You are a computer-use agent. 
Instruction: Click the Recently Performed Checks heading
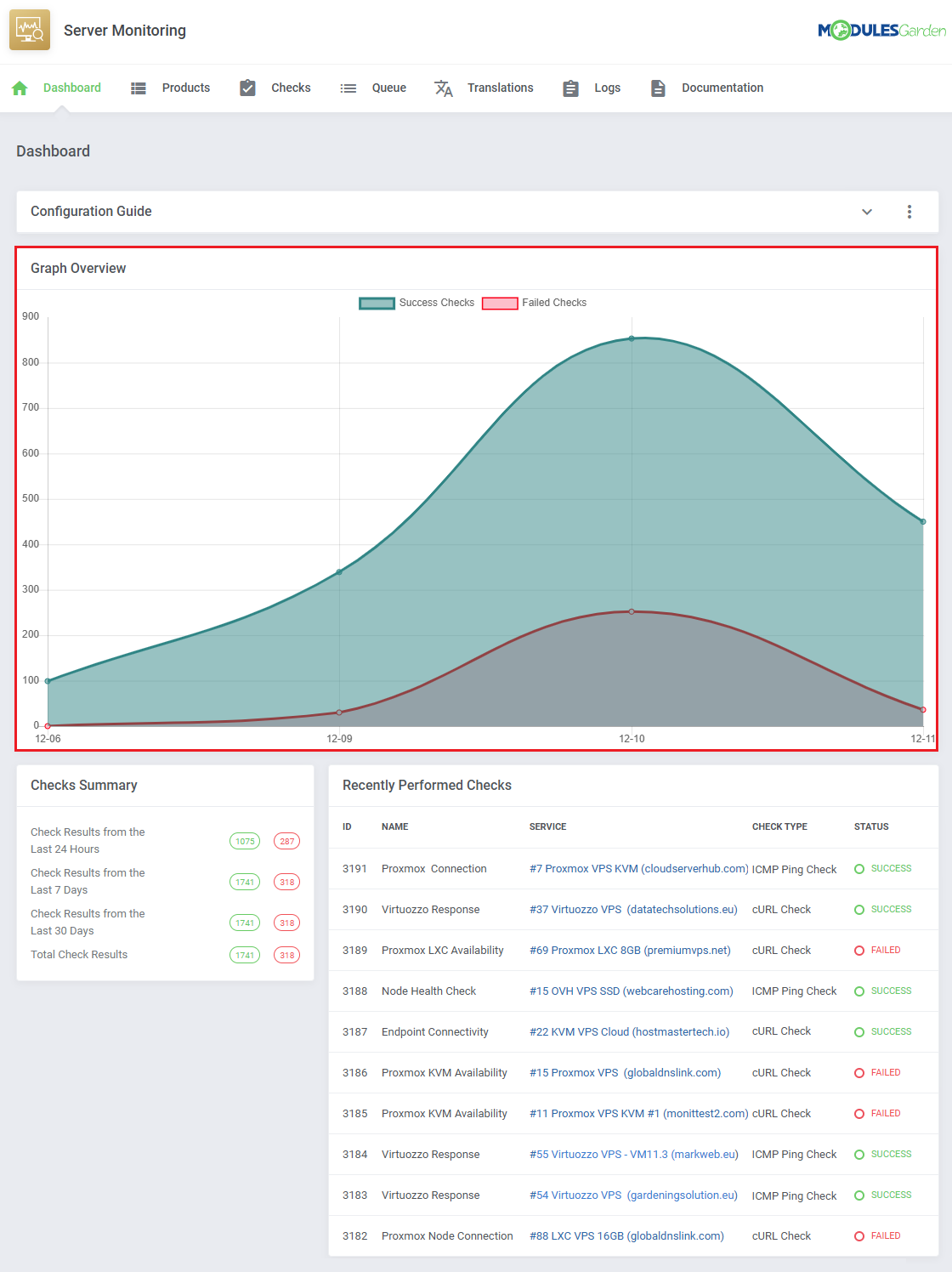click(x=427, y=786)
